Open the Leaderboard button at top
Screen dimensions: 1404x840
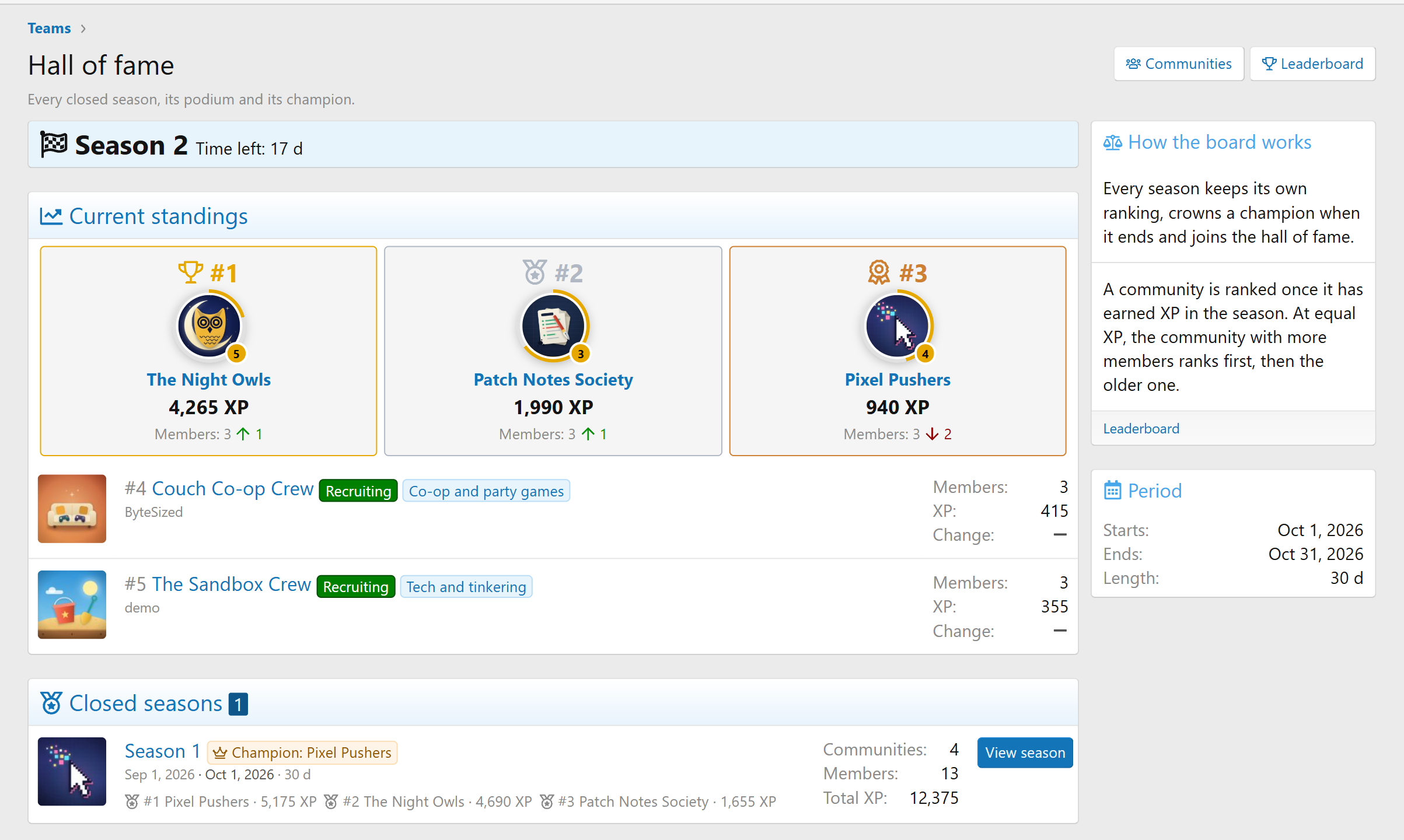coord(1312,64)
